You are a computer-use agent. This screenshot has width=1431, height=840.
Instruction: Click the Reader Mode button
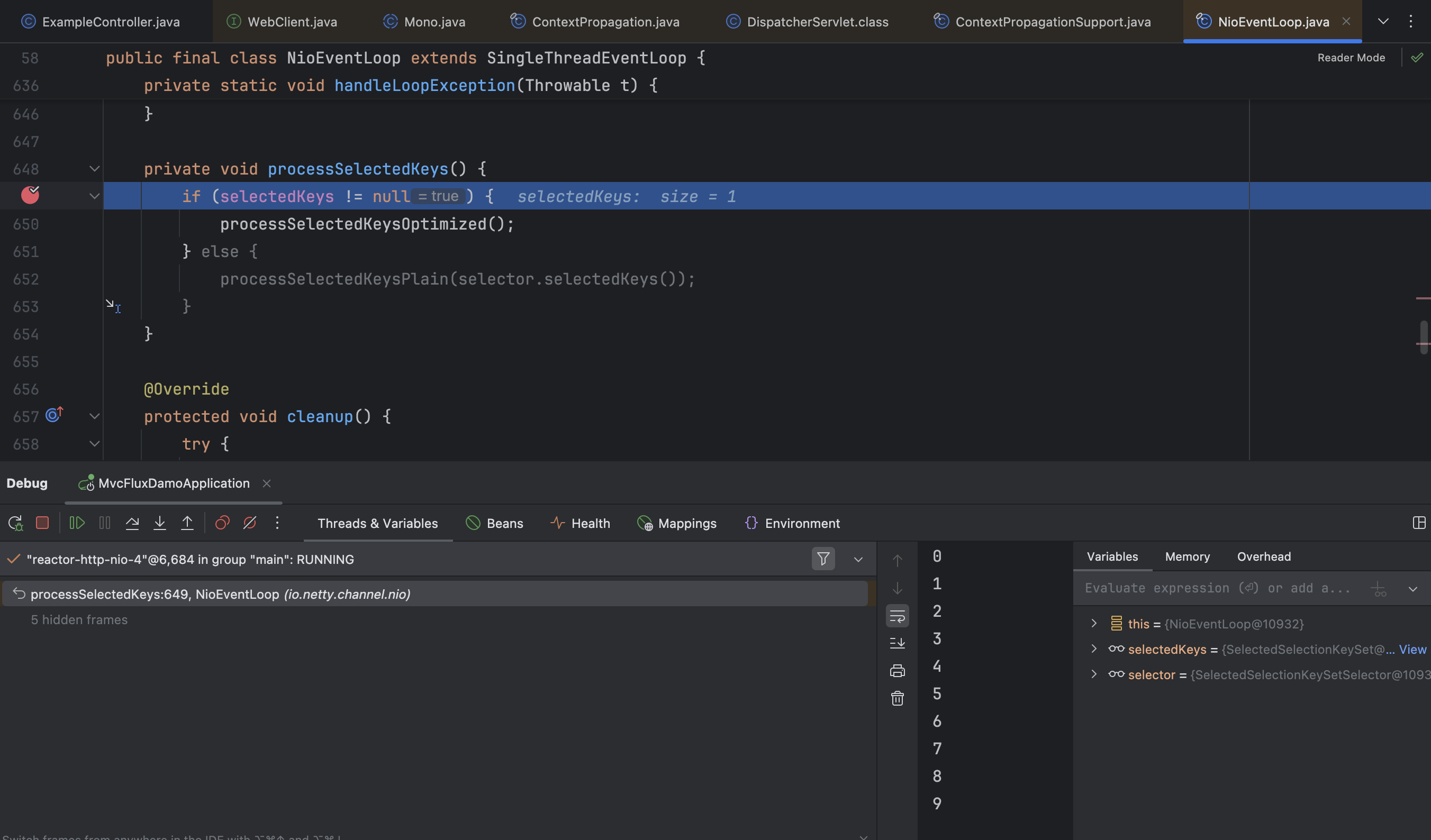coord(1351,58)
